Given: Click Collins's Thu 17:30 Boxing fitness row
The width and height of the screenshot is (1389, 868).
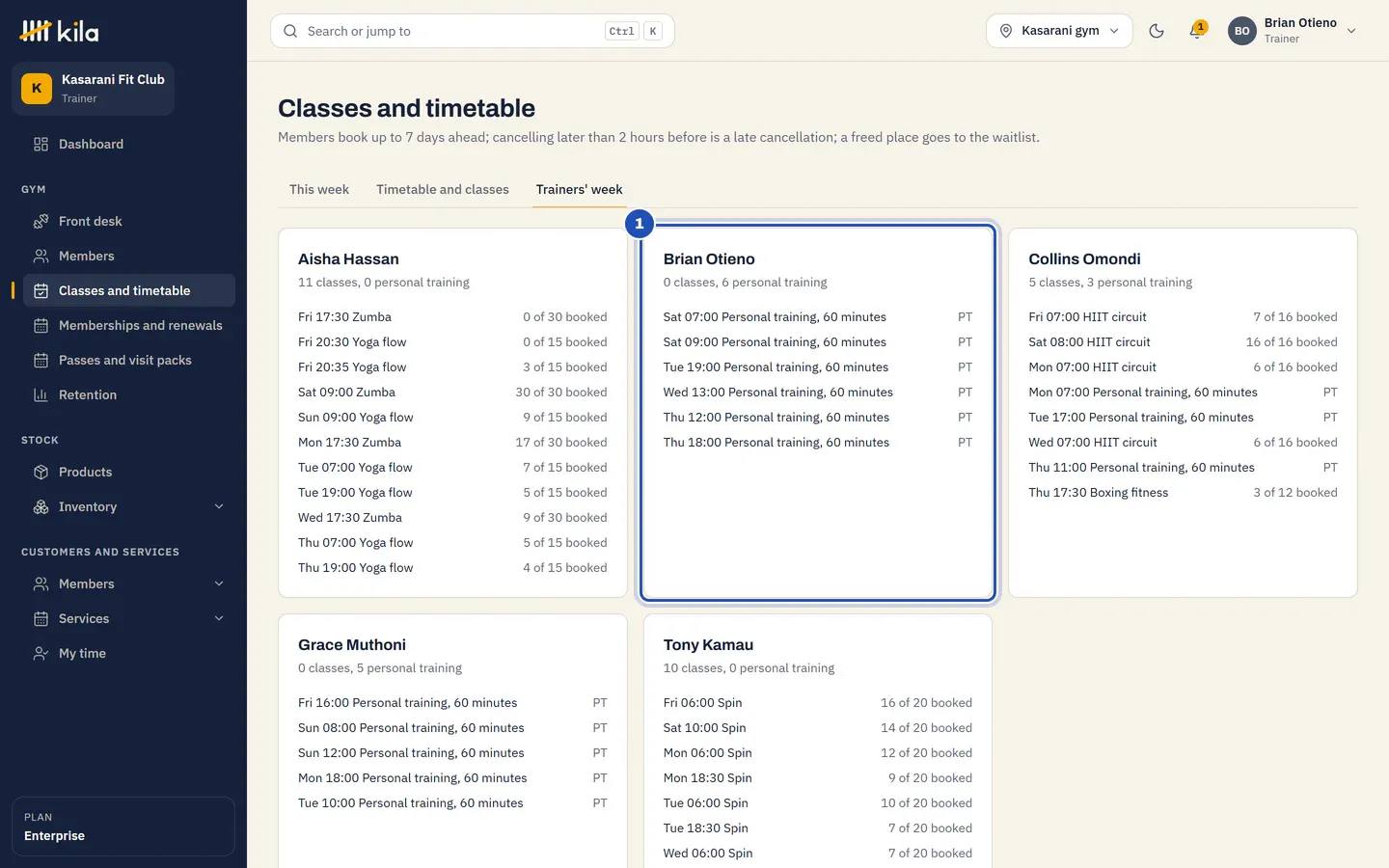Looking at the screenshot, I should pyautogui.click(x=1183, y=492).
